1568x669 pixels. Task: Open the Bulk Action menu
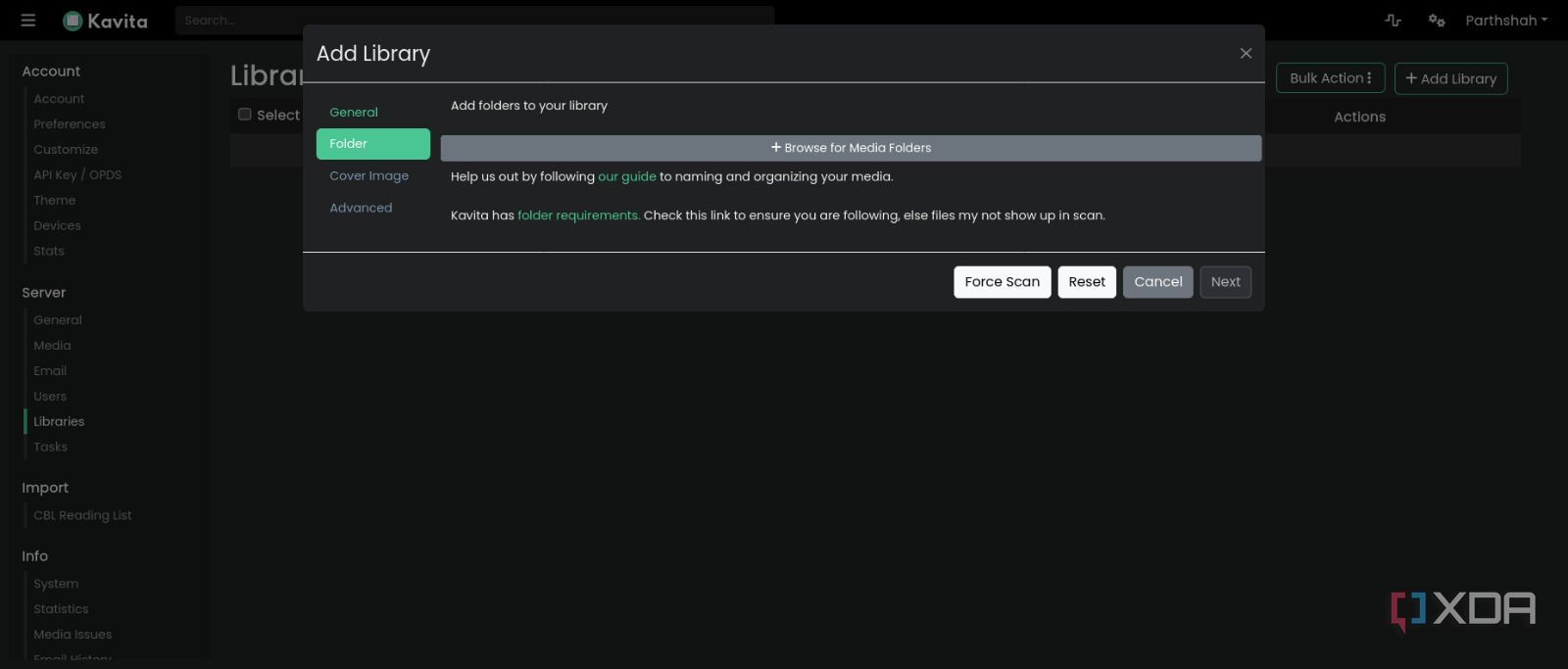(x=1330, y=78)
